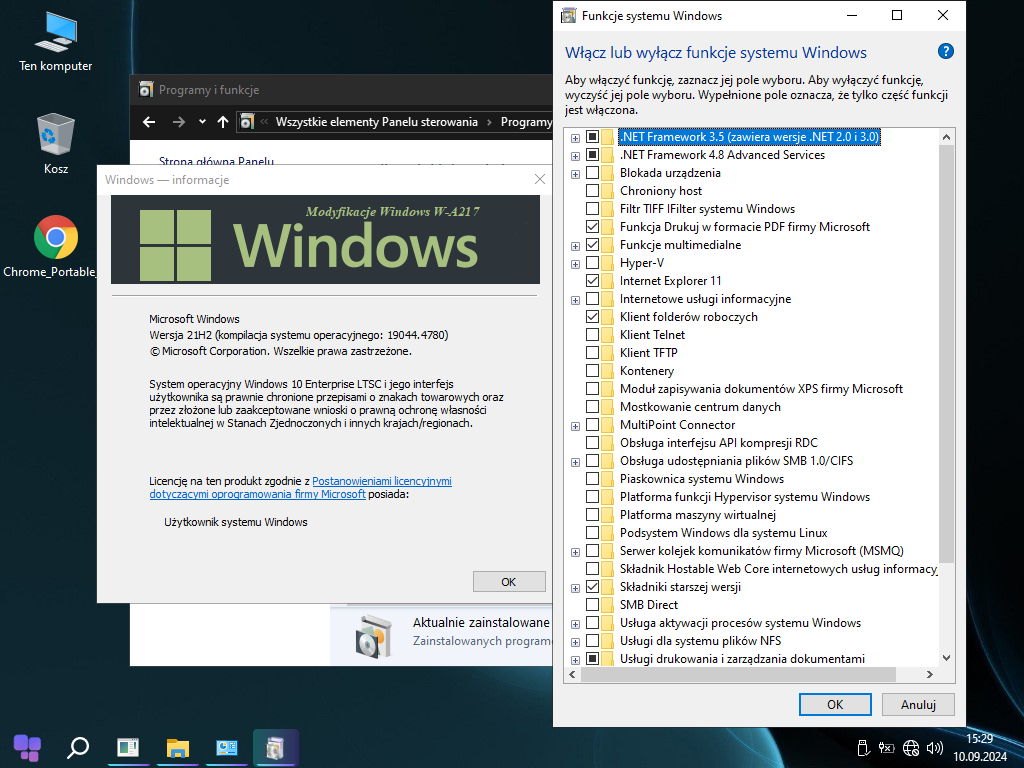Click back arrow in Programy i funkcje
This screenshot has height=768, width=1024.
coord(149,122)
